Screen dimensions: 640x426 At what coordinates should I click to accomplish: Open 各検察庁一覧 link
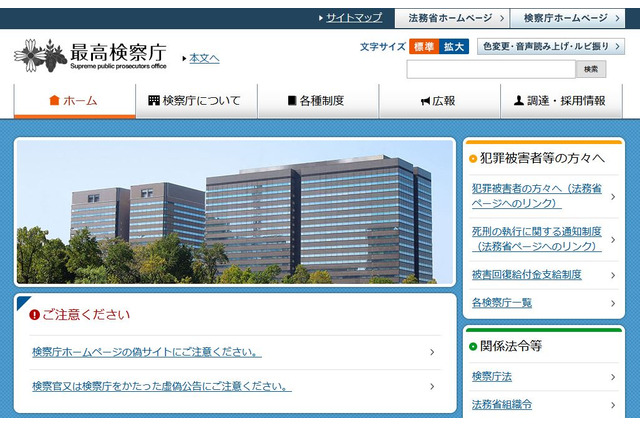click(502, 303)
